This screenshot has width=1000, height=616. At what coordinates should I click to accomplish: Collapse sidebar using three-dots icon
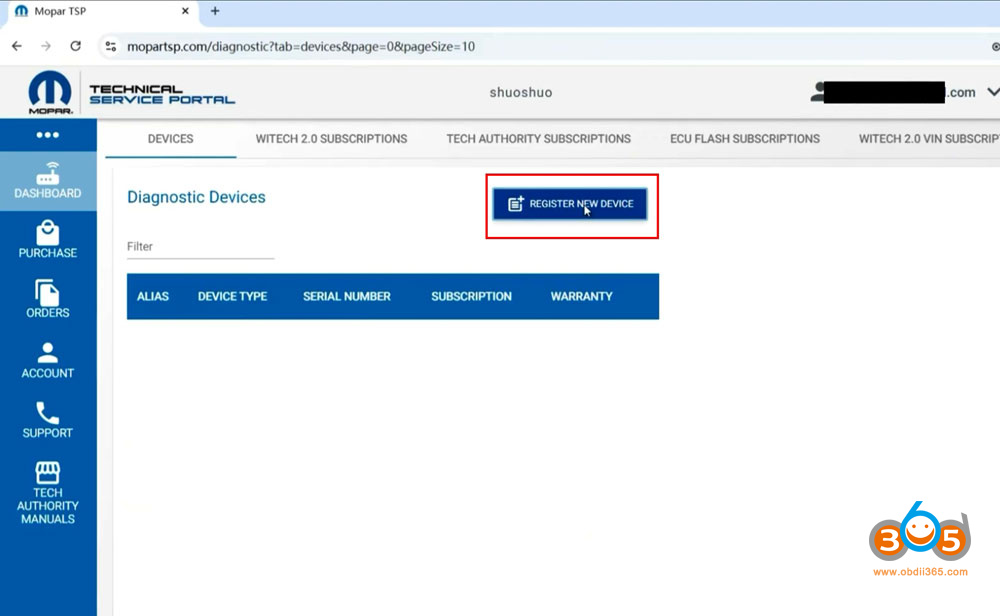[48, 135]
